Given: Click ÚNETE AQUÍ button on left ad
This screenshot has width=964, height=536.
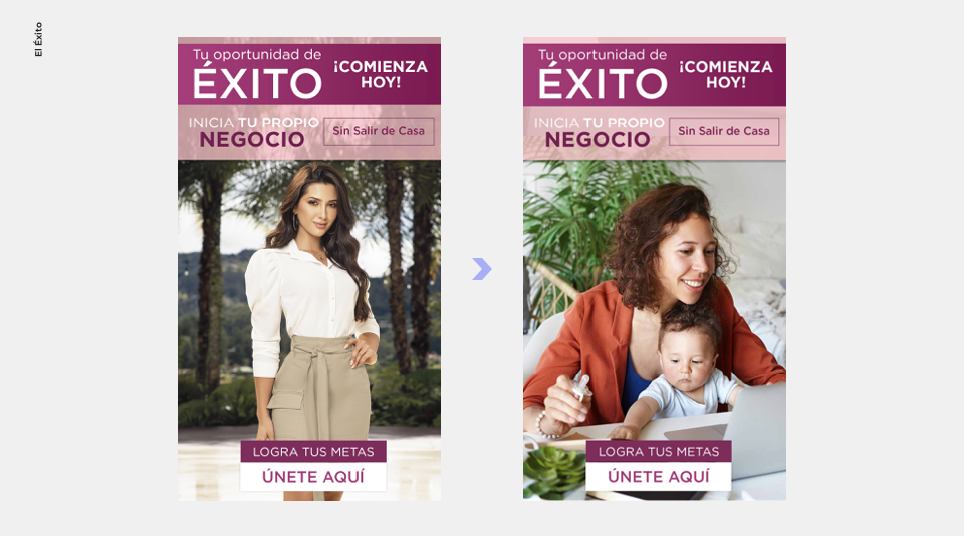Looking at the screenshot, I should [x=314, y=476].
